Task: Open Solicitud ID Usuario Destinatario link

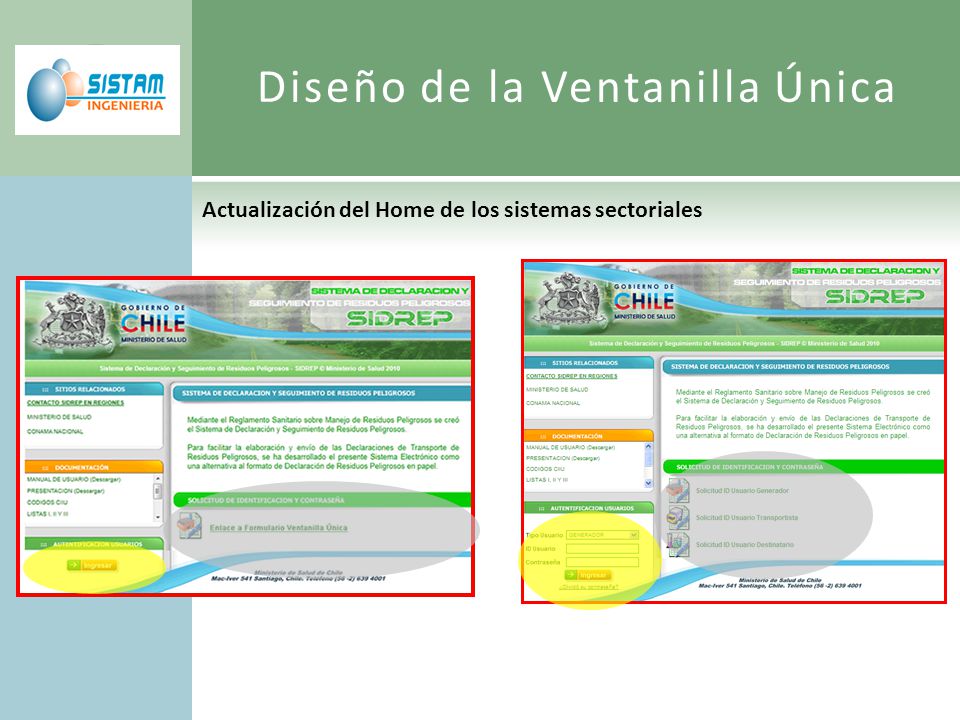Action: [744, 545]
